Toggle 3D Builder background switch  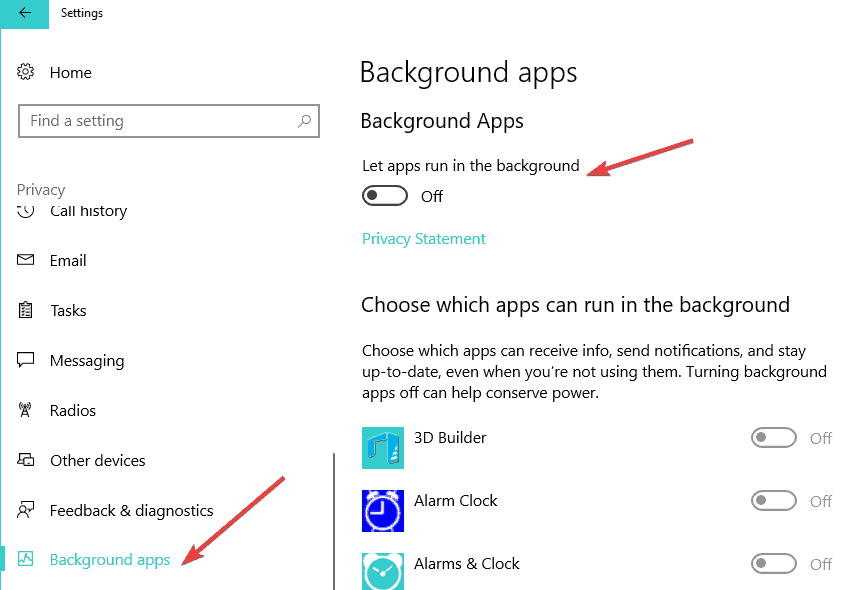pyautogui.click(x=774, y=438)
